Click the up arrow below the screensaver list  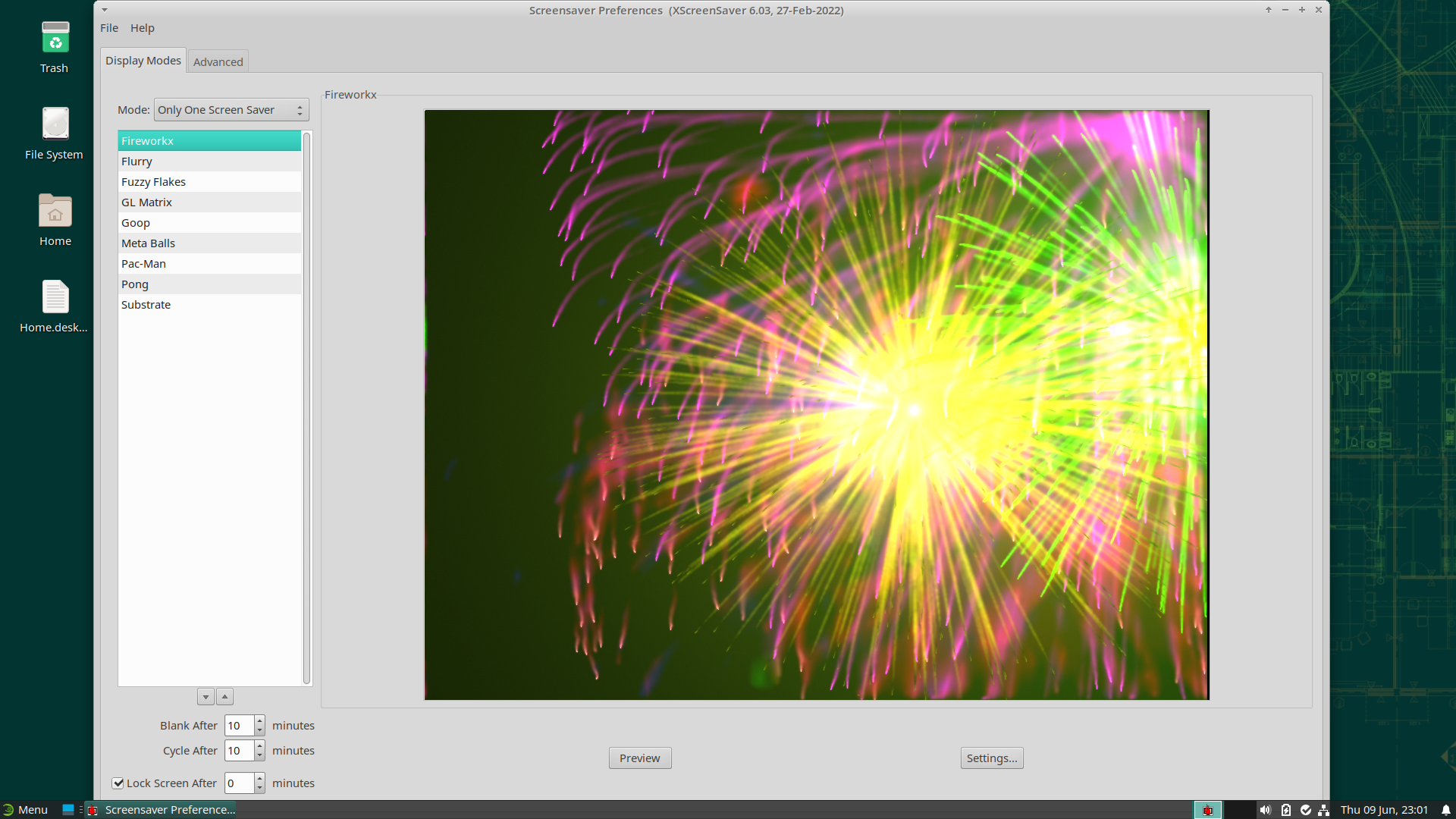click(x=224, y=697)
